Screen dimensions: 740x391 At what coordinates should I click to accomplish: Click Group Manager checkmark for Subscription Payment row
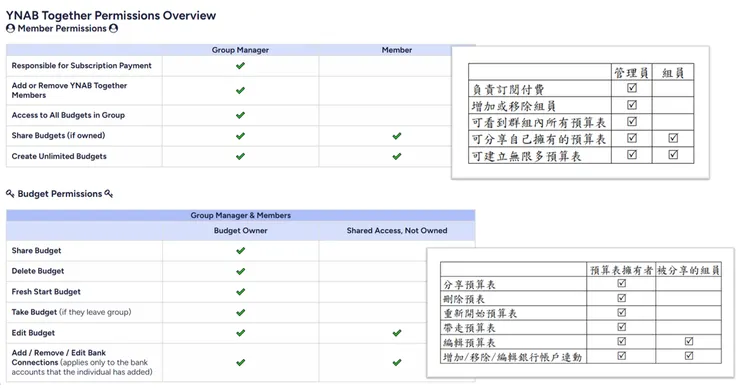click(240, 66)
